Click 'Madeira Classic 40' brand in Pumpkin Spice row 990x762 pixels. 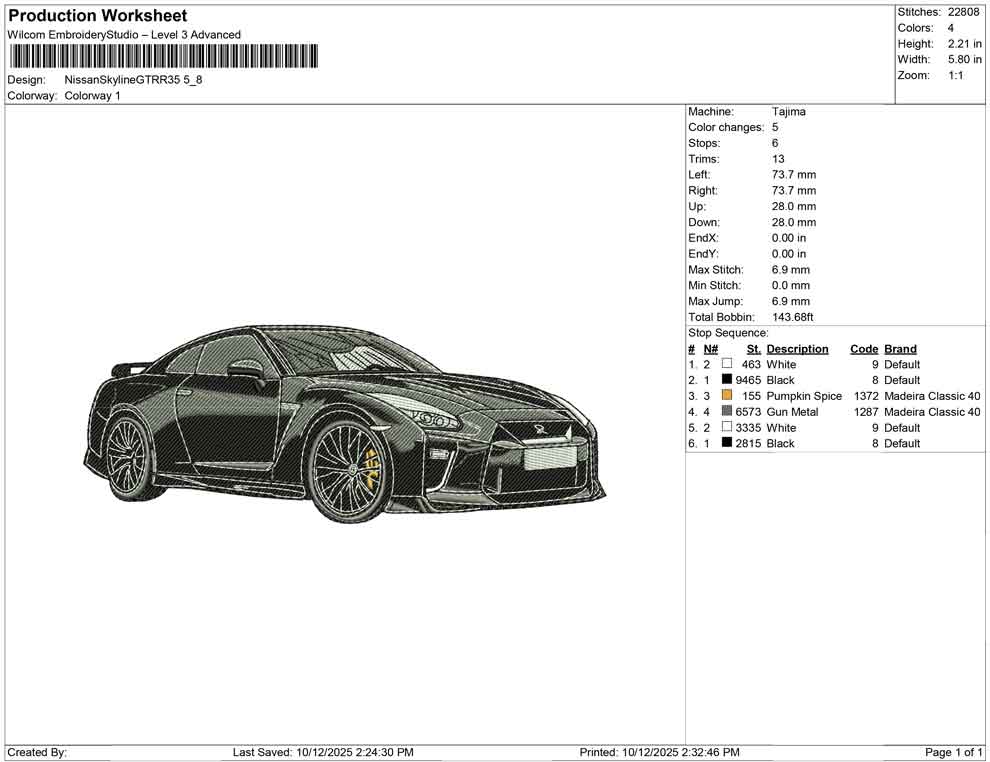pyautogui.click(x=932, y=396)
